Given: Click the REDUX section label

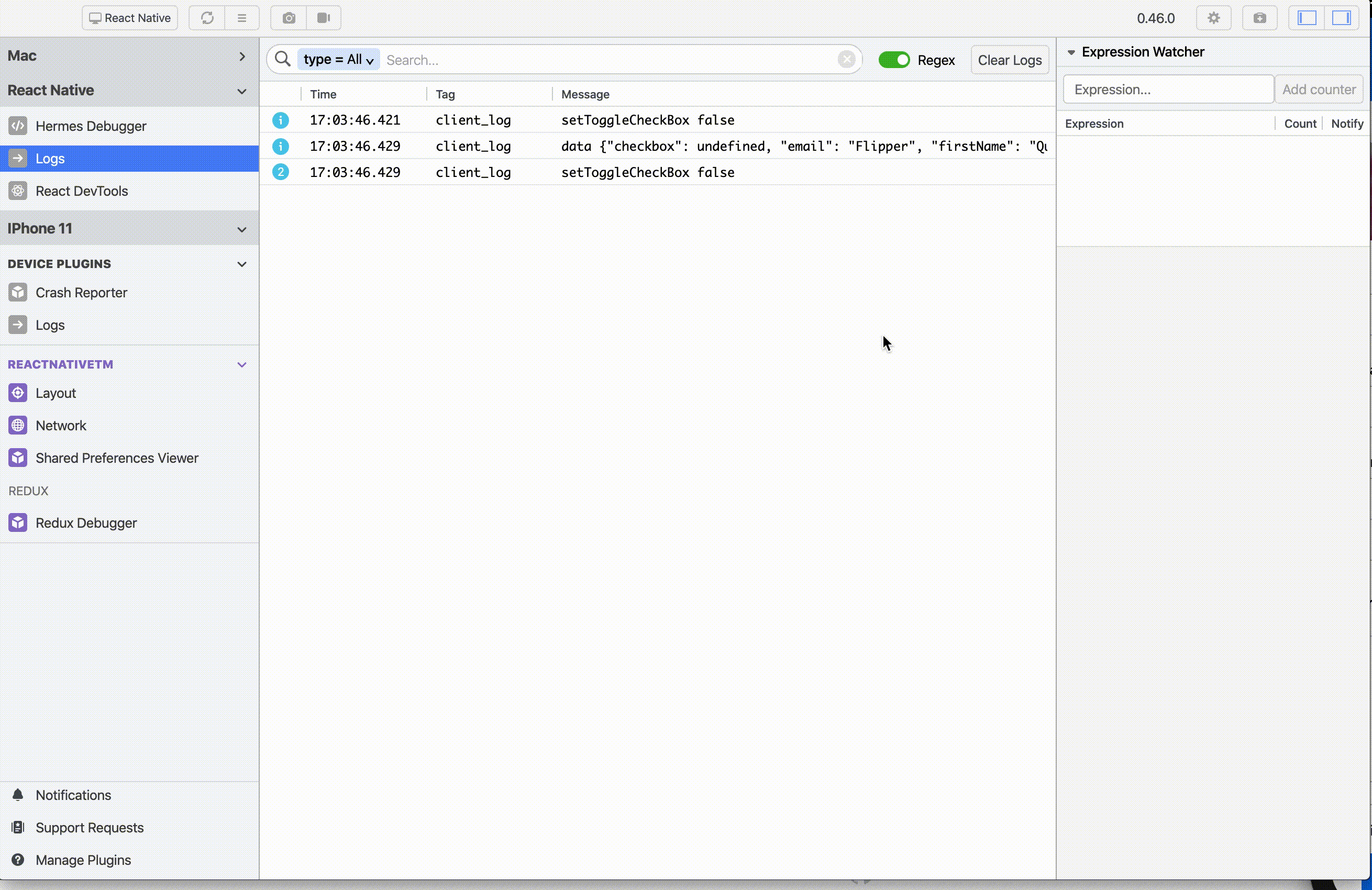Looking at the screenshot, I should [28, 491].
